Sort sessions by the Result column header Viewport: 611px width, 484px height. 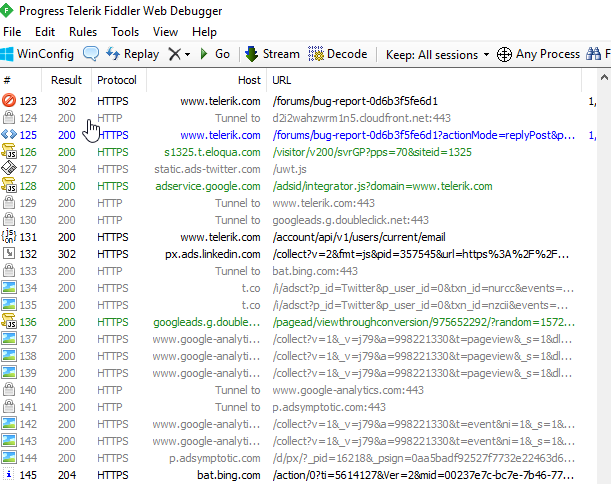66,79
